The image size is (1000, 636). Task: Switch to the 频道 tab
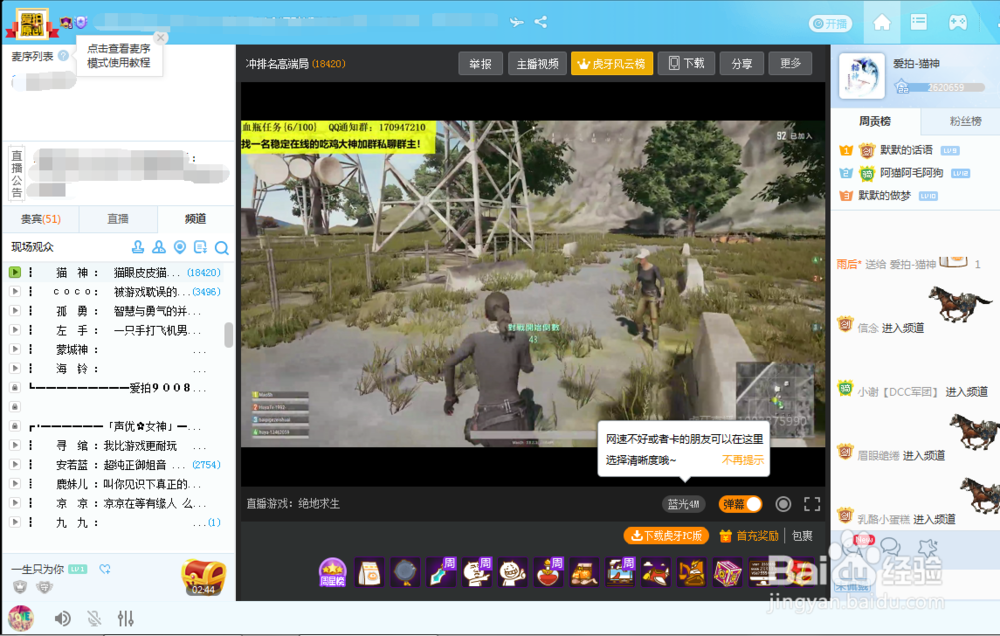click(x=196, y=219)
